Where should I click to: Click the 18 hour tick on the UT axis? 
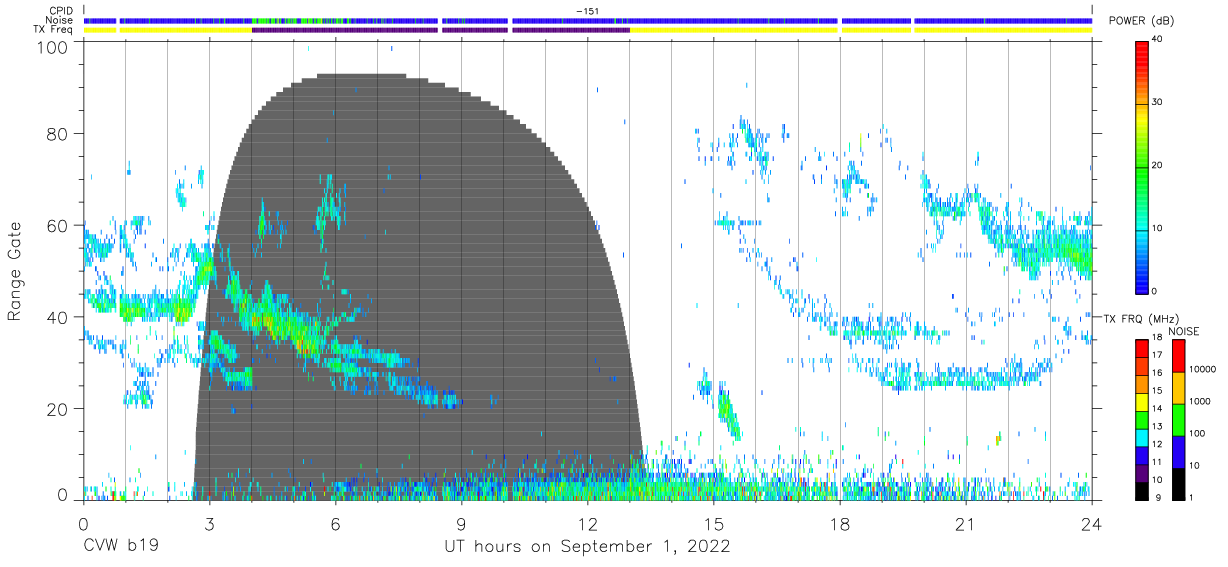[x=840, y=523]
